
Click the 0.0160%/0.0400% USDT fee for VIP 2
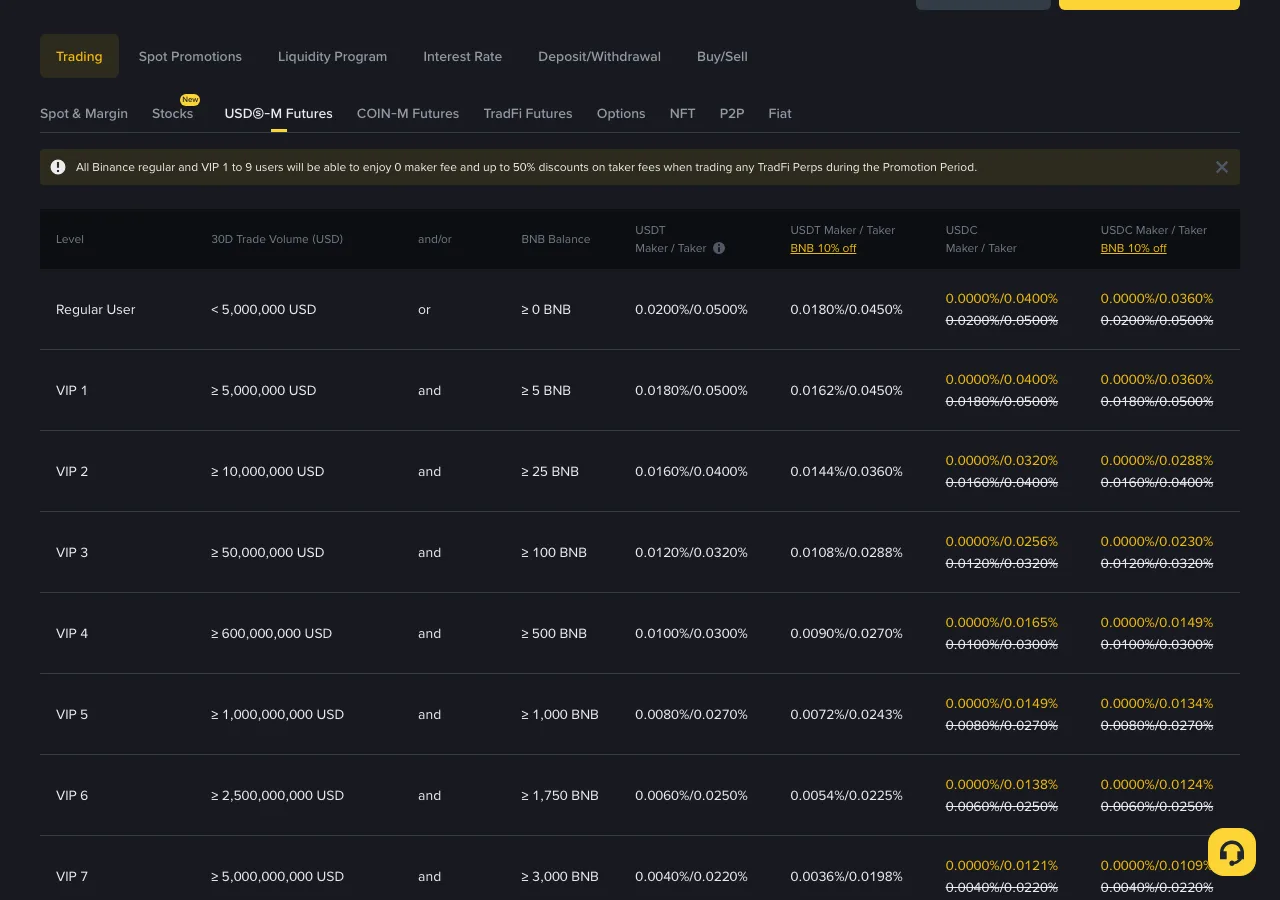(691, 471)
